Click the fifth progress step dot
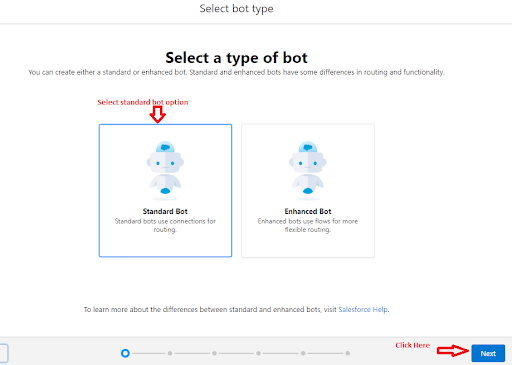This screenshot has height=365, width=512. coord(303,353)
